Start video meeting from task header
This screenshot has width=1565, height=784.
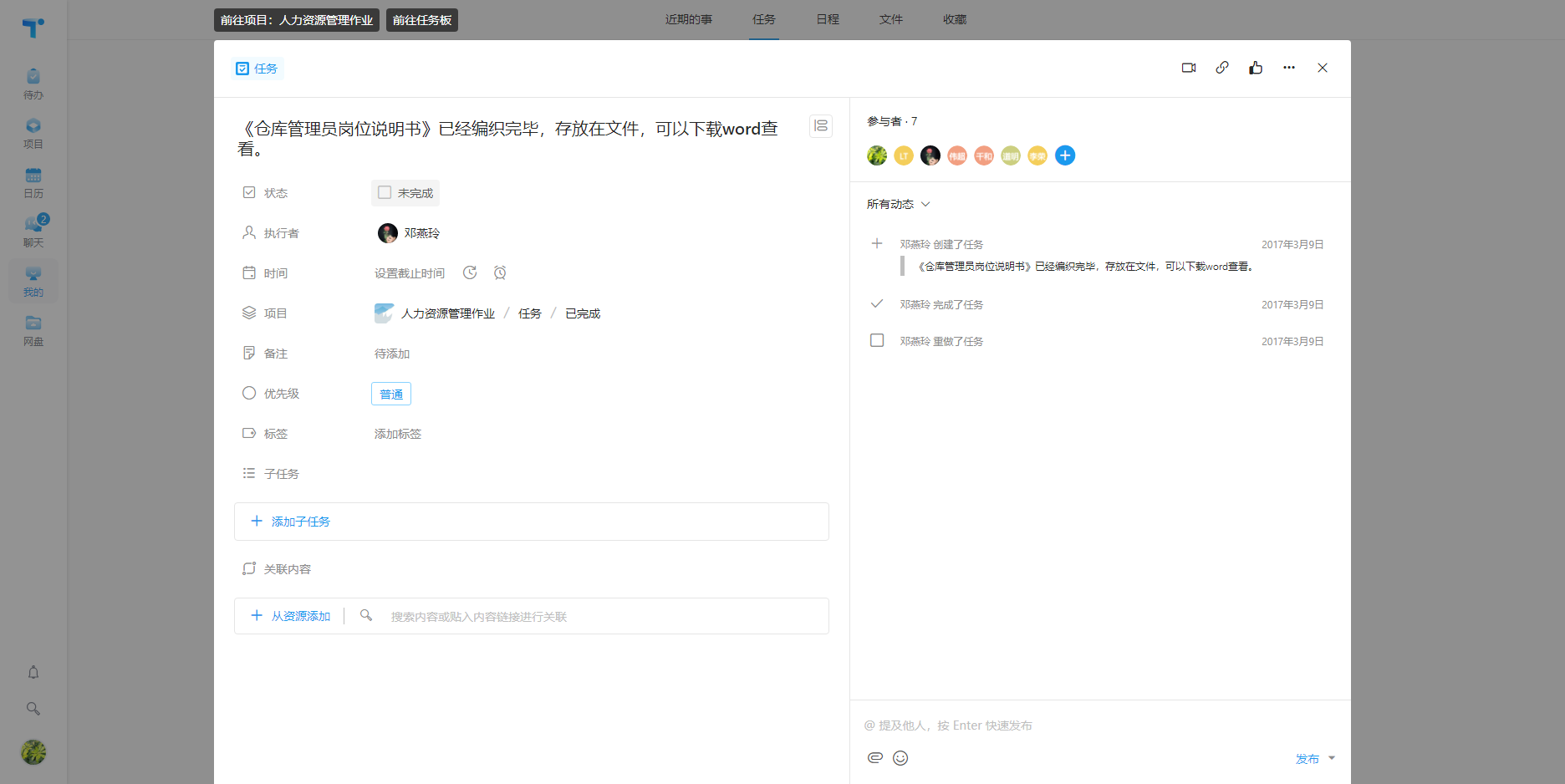[1189, 68]
